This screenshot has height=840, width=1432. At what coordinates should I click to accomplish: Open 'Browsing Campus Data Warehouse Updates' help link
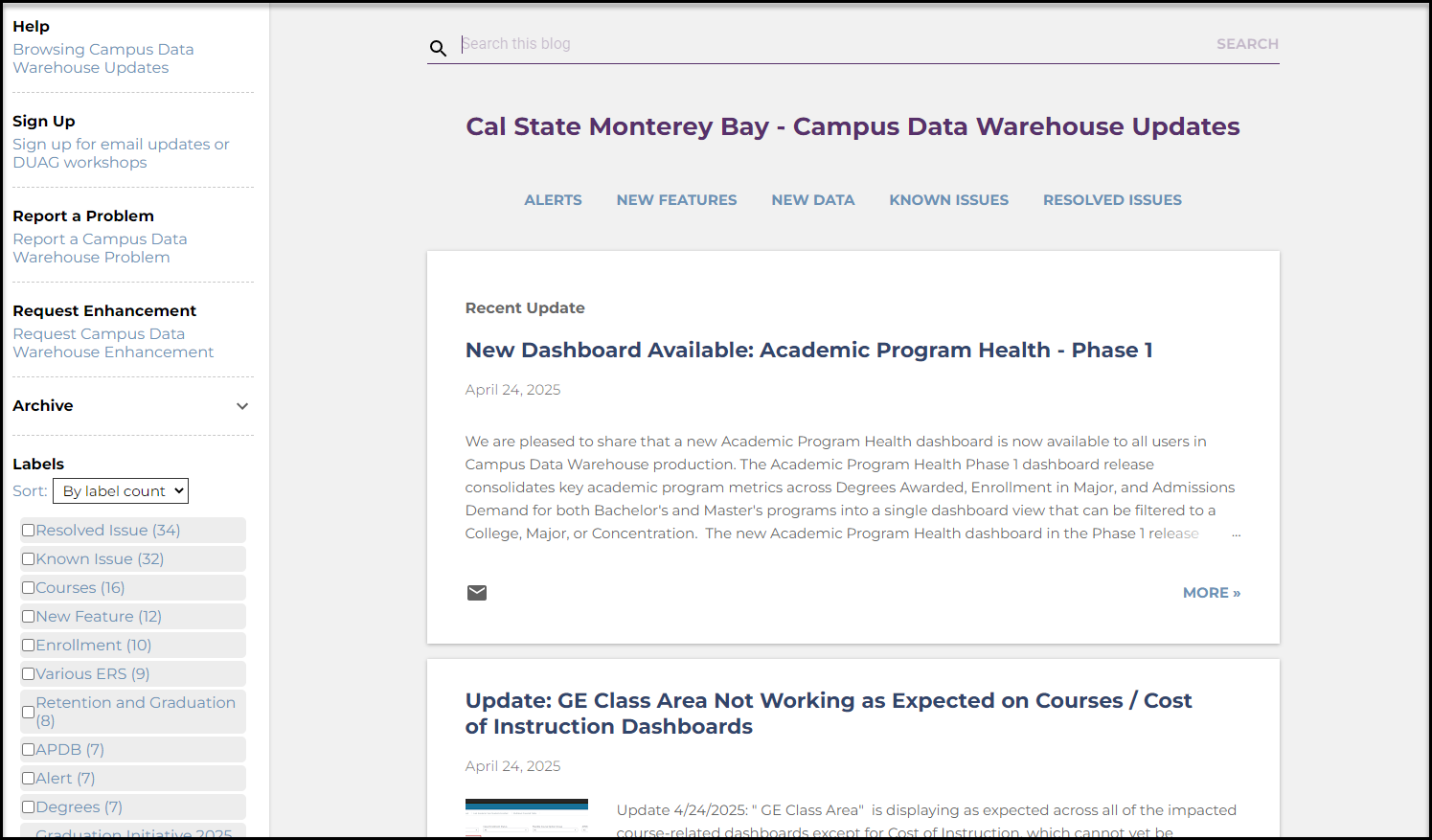pos(103,58)
